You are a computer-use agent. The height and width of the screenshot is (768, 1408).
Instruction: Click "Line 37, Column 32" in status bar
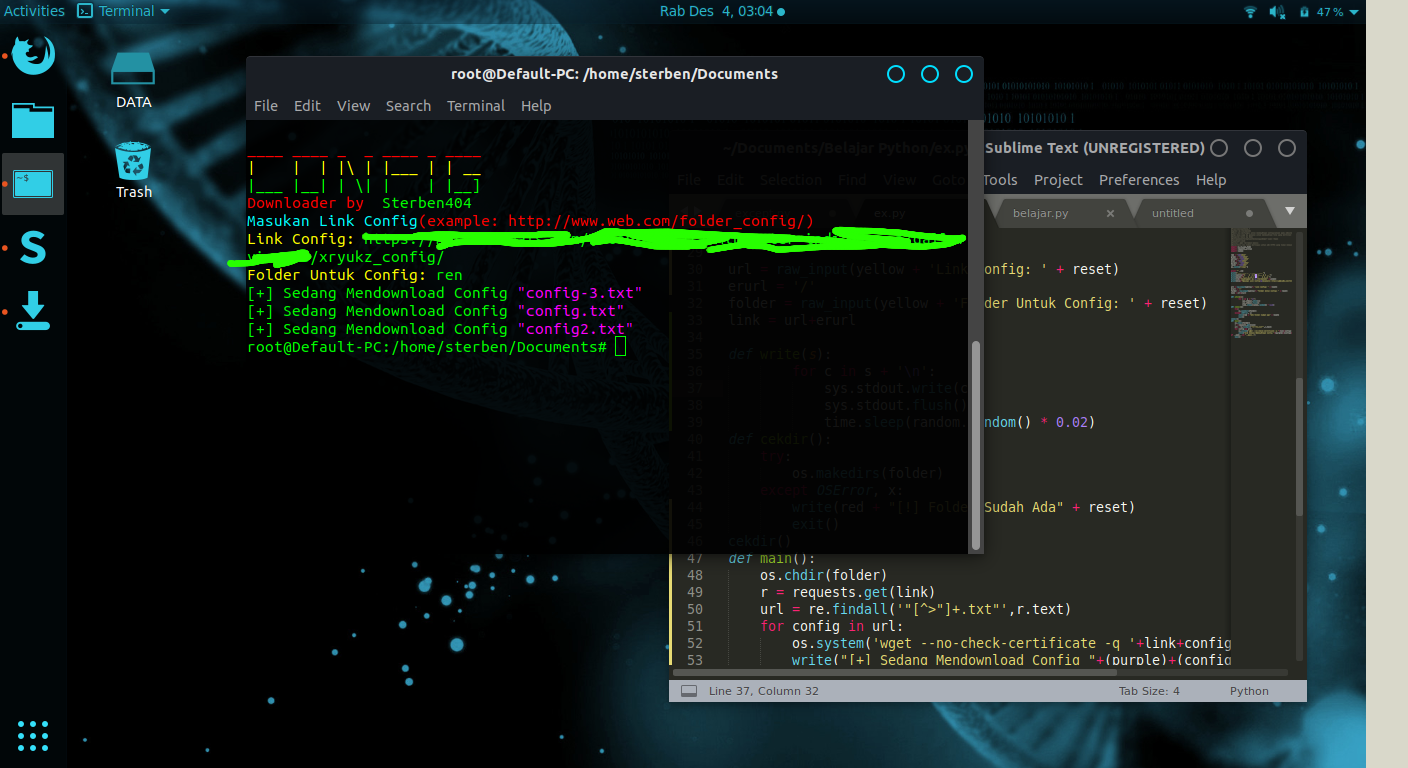[x=764, y=691]
